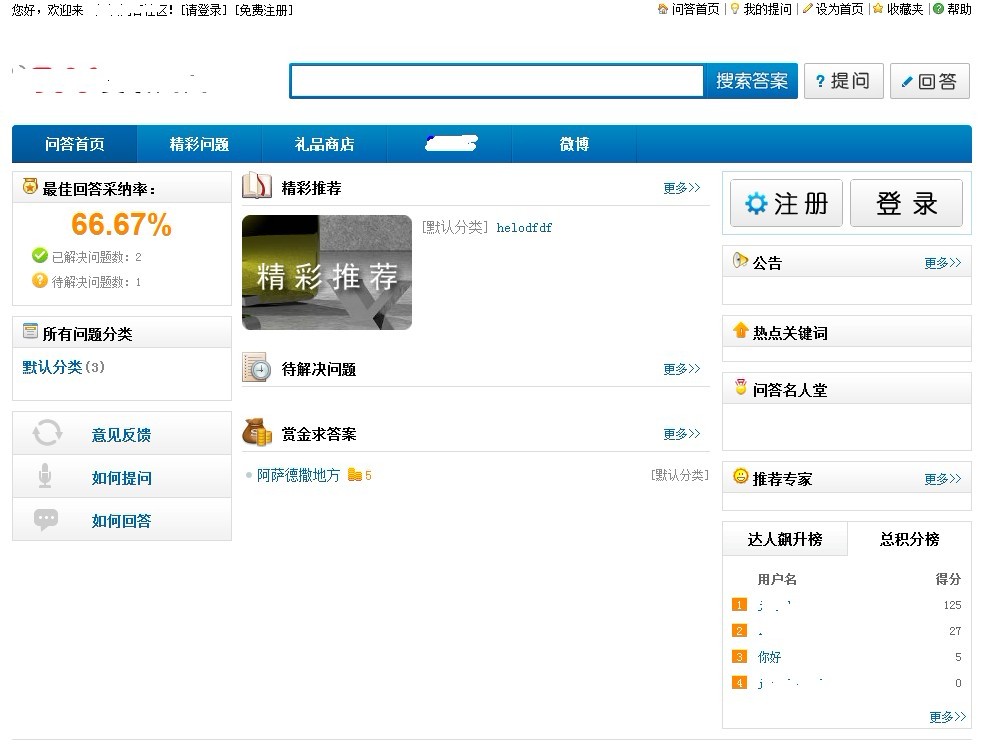Open 更多 link in 推荐专家 panel
The height and width of the screenshot is (744, 989).
tap(943, 479)
